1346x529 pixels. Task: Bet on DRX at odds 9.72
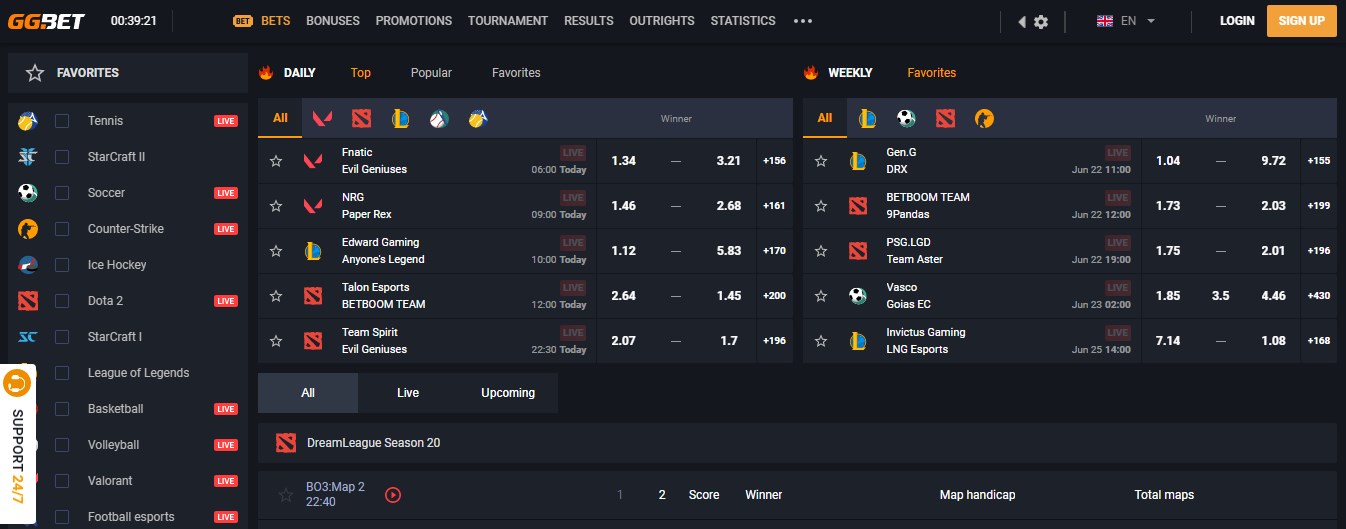click(1274, 161)
